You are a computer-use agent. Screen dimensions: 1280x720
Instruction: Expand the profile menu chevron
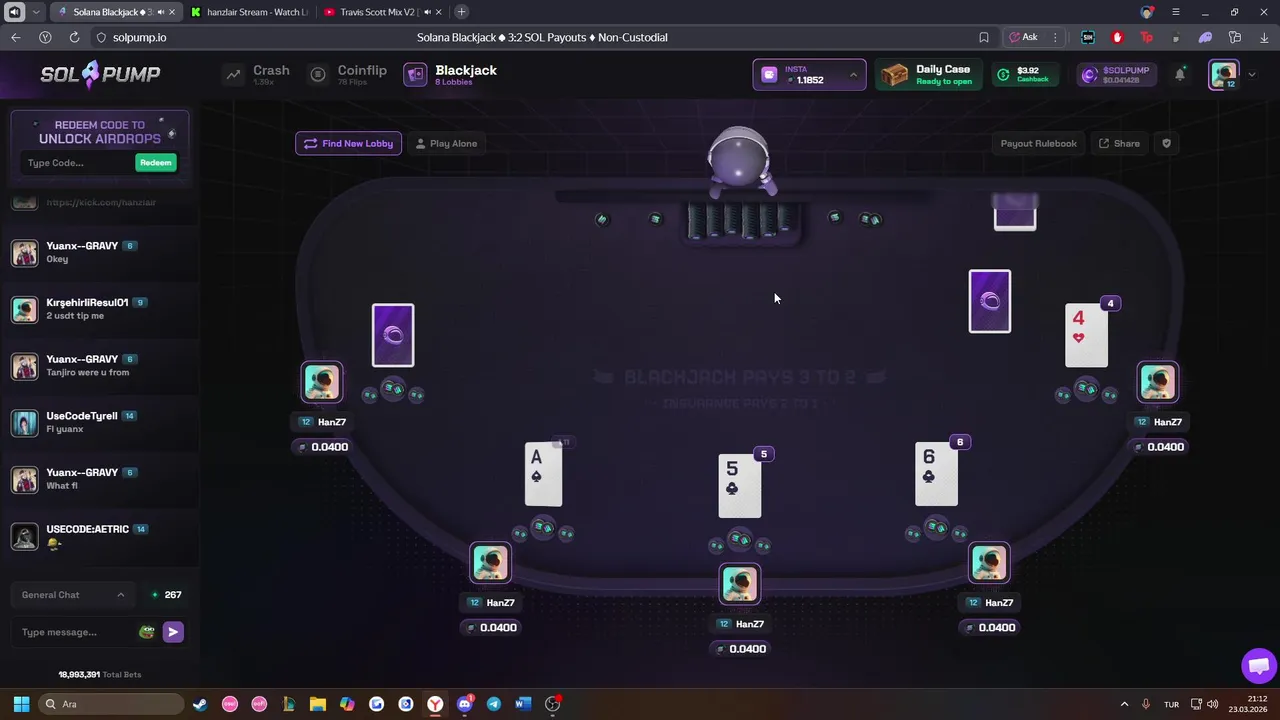(1252, 74)
